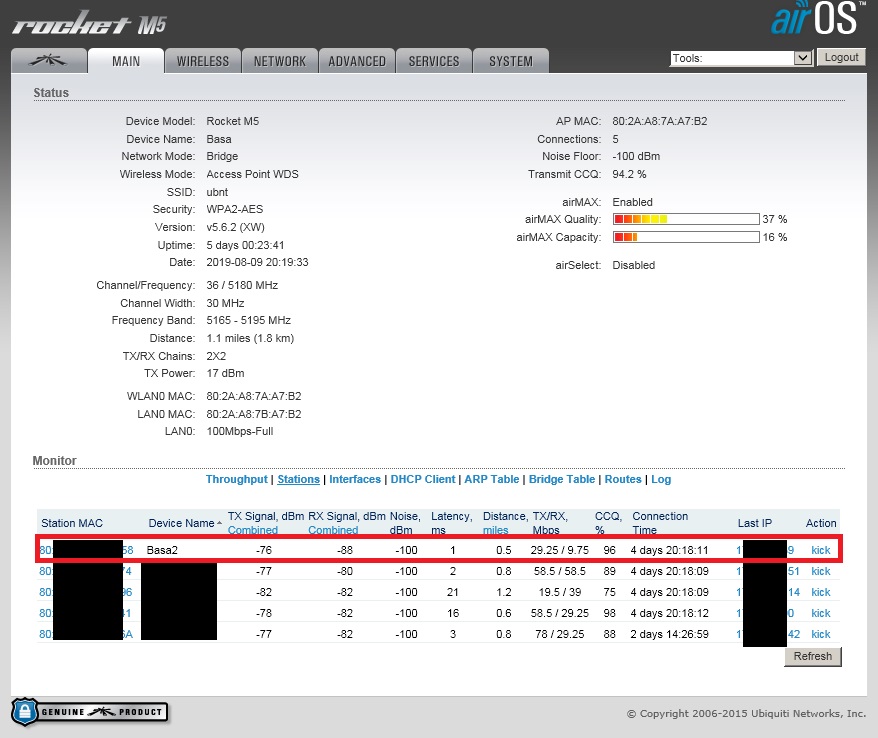
Task: Expand the Tools dropdown
Action: [741, 58]
